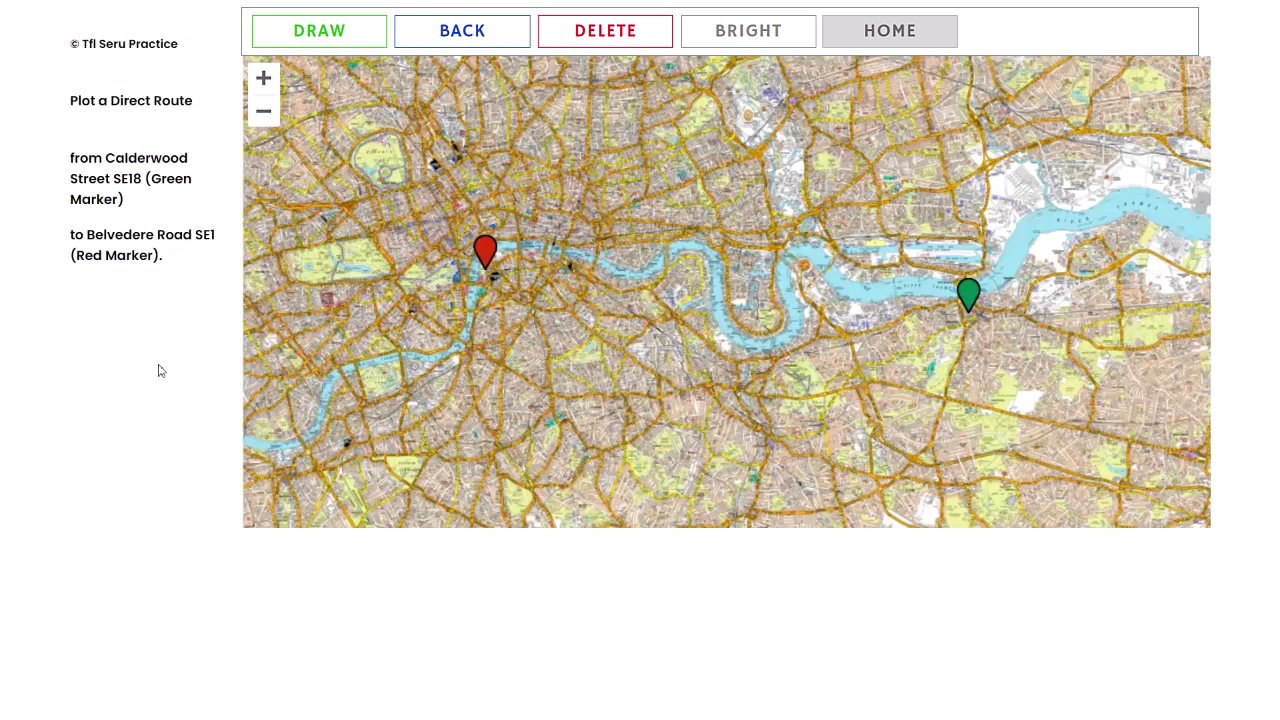Select the green Calderwood Street marker
The width and height of the screenshot is (1280, 720).
pos(968,296)
